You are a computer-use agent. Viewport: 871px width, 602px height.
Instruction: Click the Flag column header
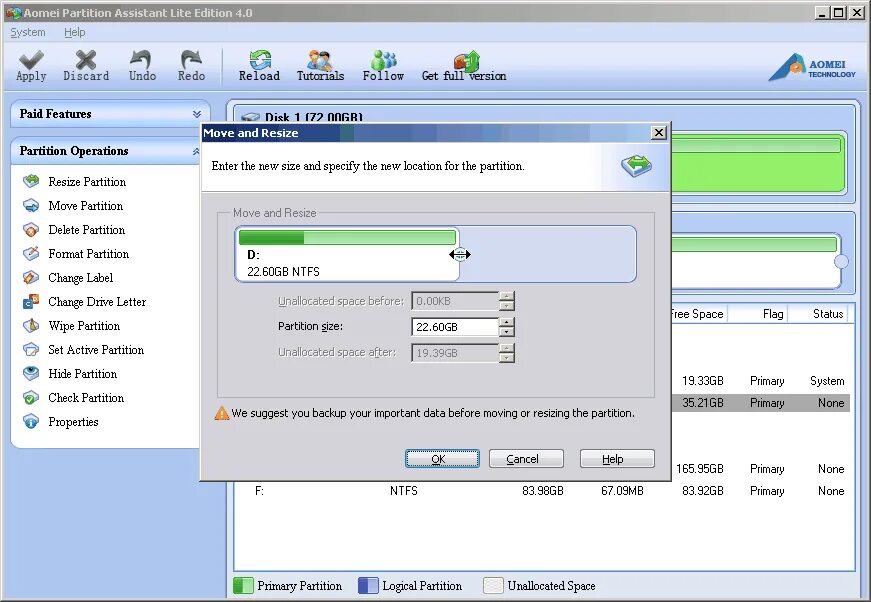point(773,314)
